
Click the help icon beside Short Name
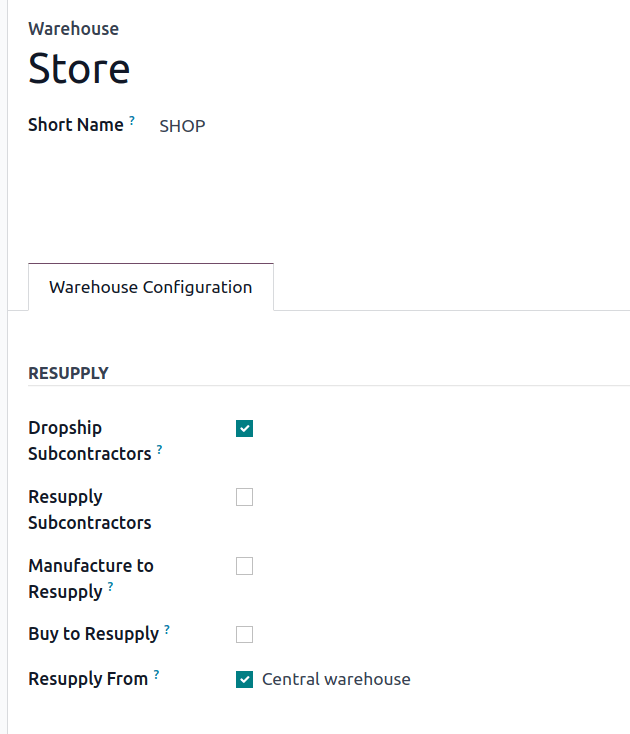[132, 120]
